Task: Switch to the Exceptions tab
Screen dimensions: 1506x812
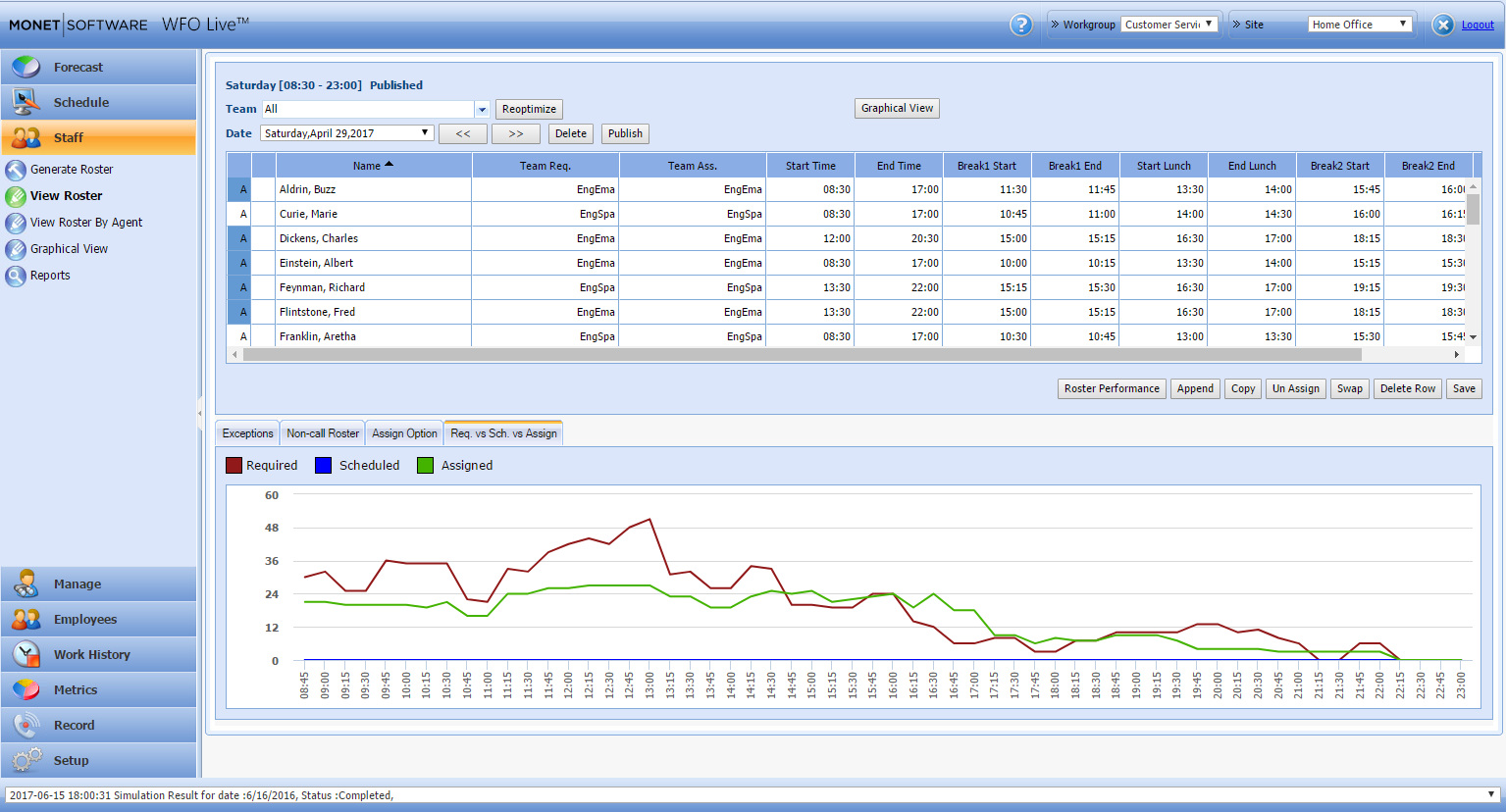Action: (x=247, y=433)
